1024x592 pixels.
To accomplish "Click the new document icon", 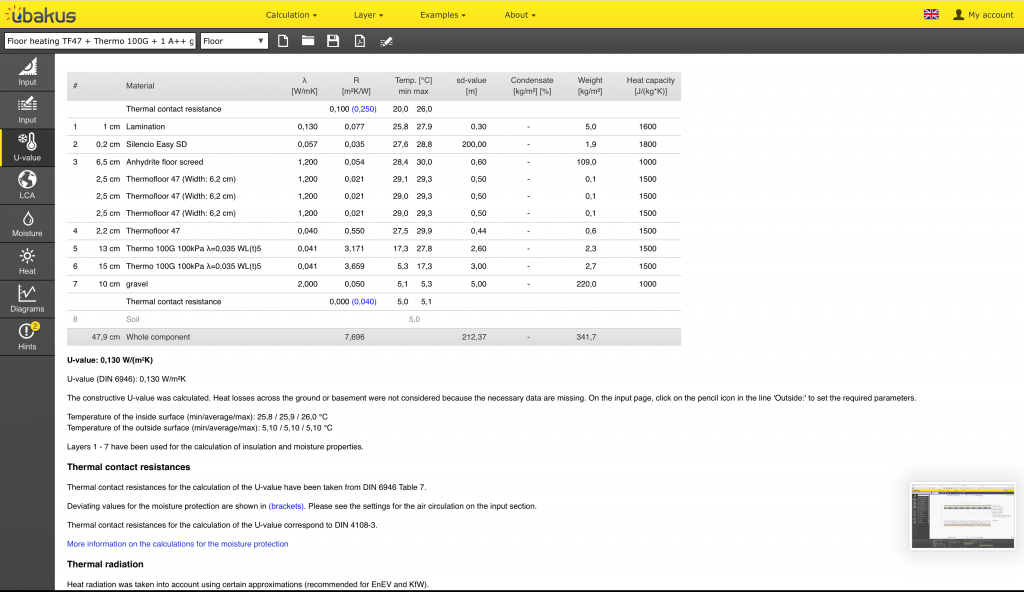I will pos(283,41).
